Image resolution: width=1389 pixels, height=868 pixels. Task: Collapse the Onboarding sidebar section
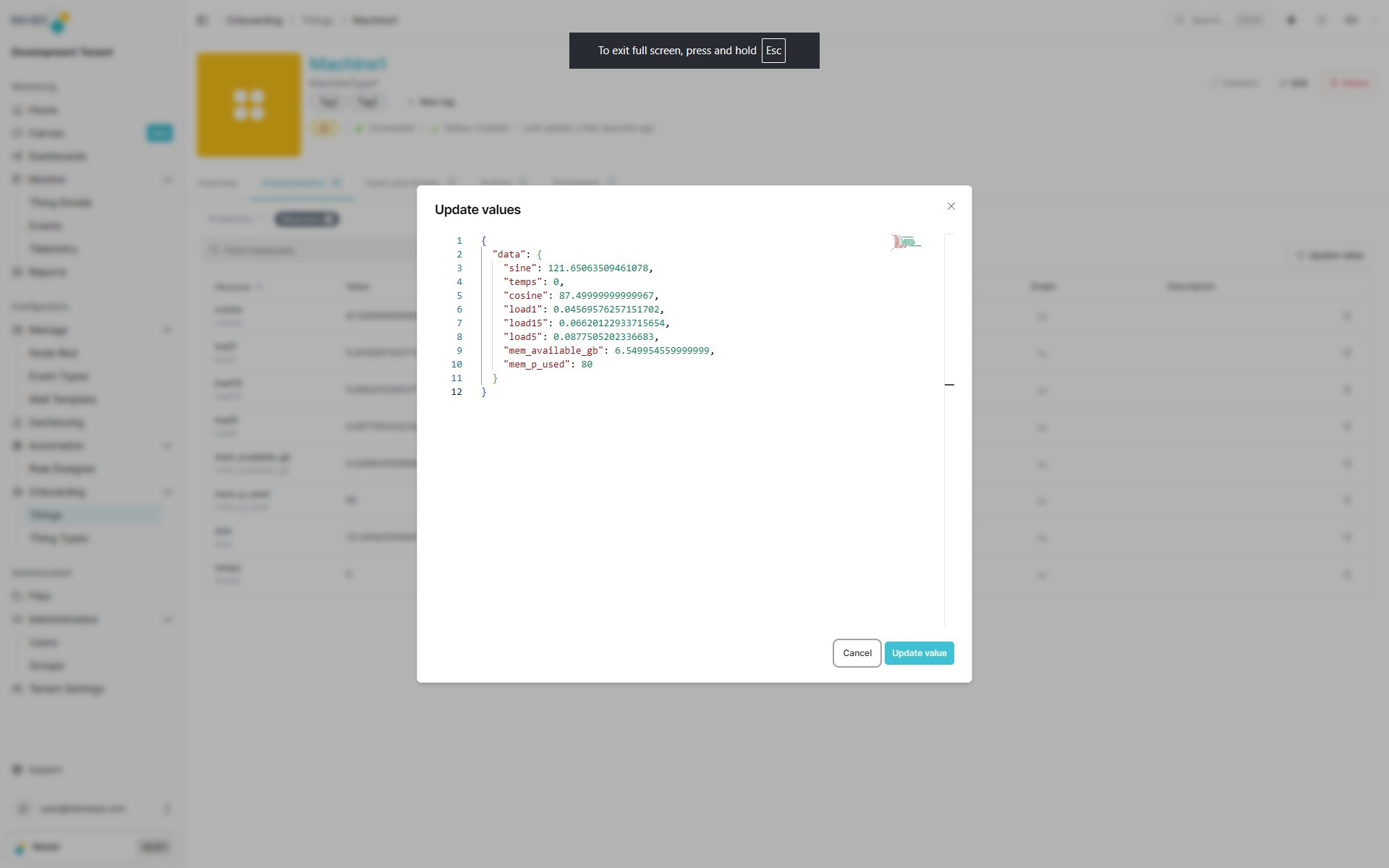[x=167, y=492]
